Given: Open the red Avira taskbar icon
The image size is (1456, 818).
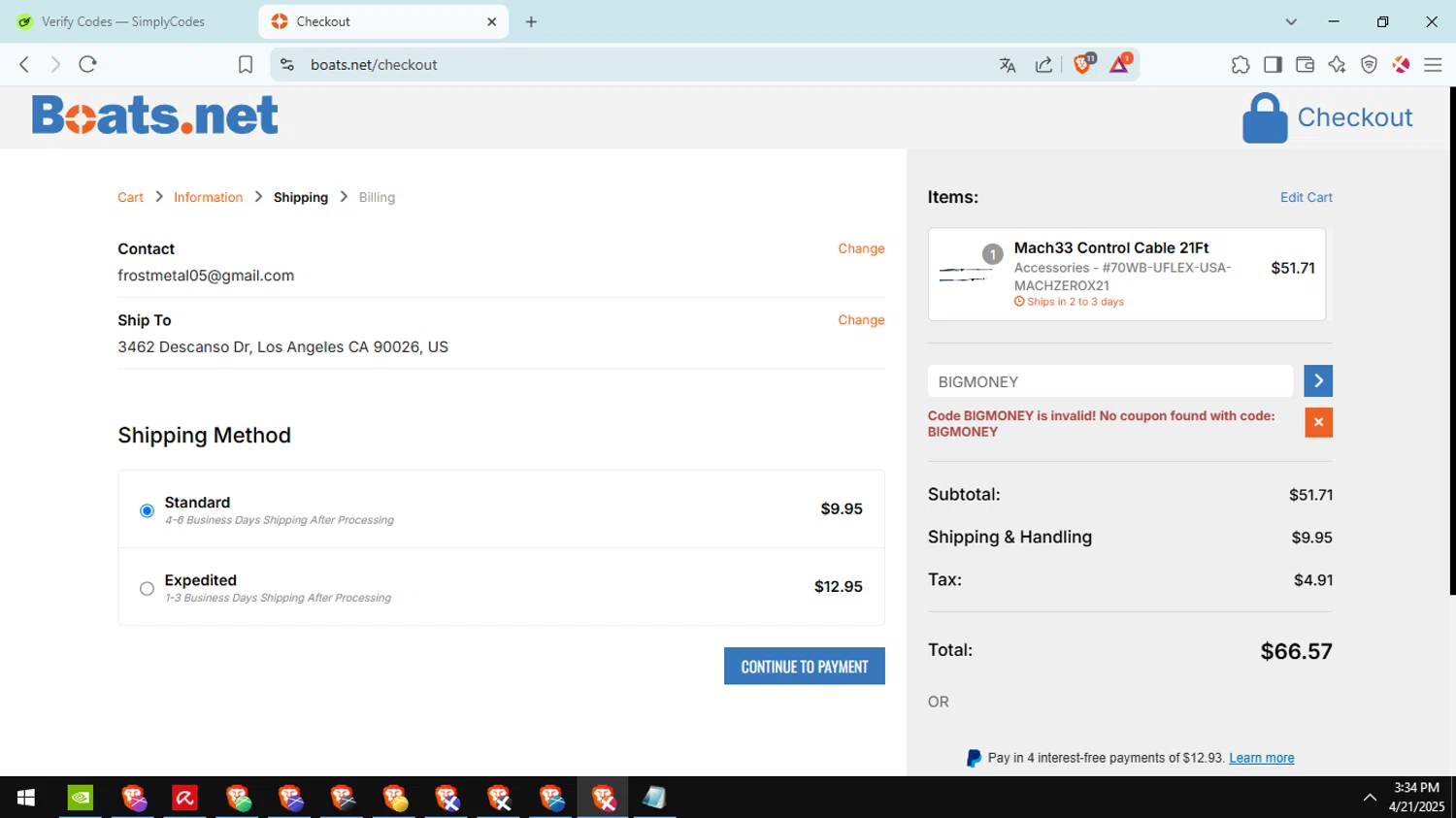Looking at the screenshot, I should point(184,798).
